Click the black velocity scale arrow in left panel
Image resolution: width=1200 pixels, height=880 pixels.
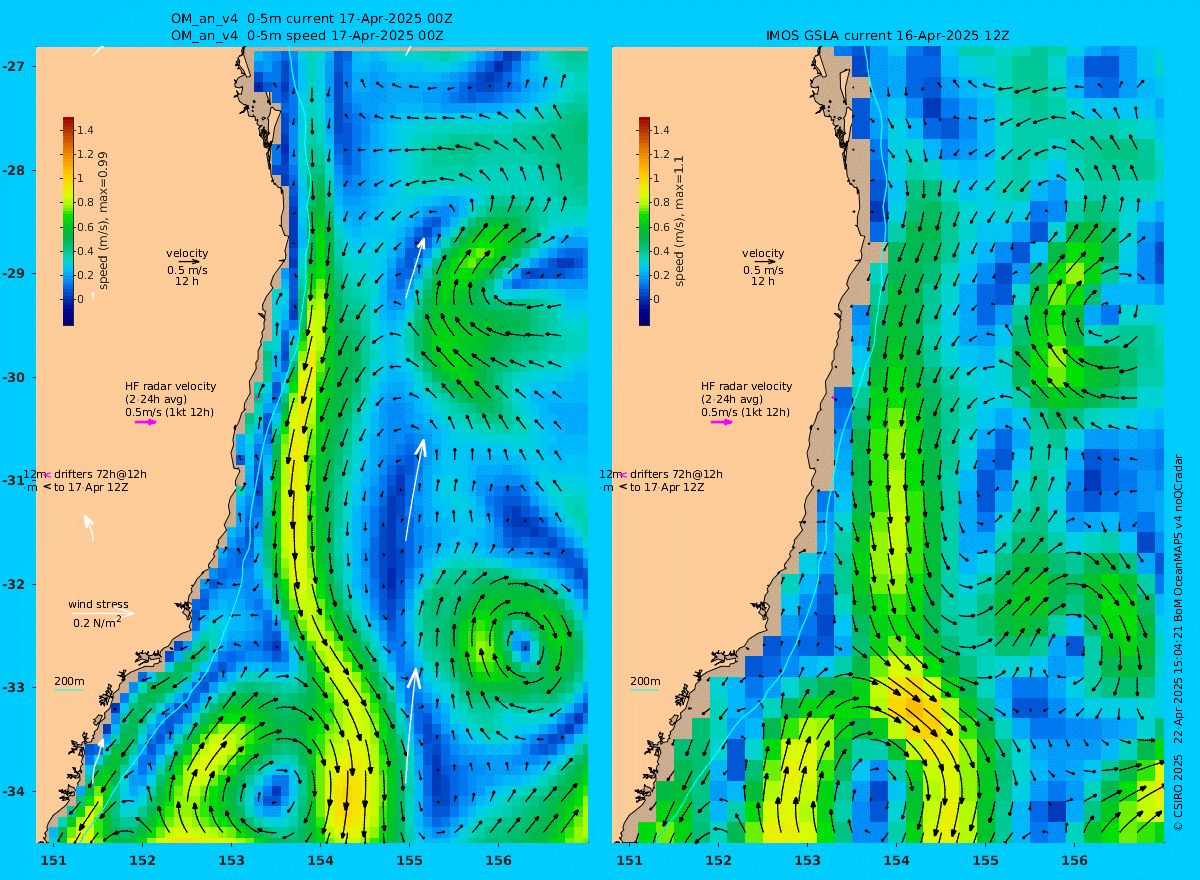coord(190,262)
